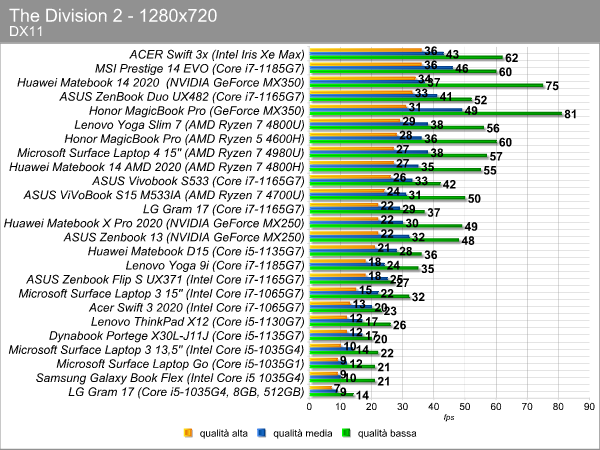Image resolution: width=600 pixels, height=450 pixels.
Task: Click 'LG Gram 17 (Core i5-1035G4, 8GB, 512GB)' label
Action: pos(186,392)
